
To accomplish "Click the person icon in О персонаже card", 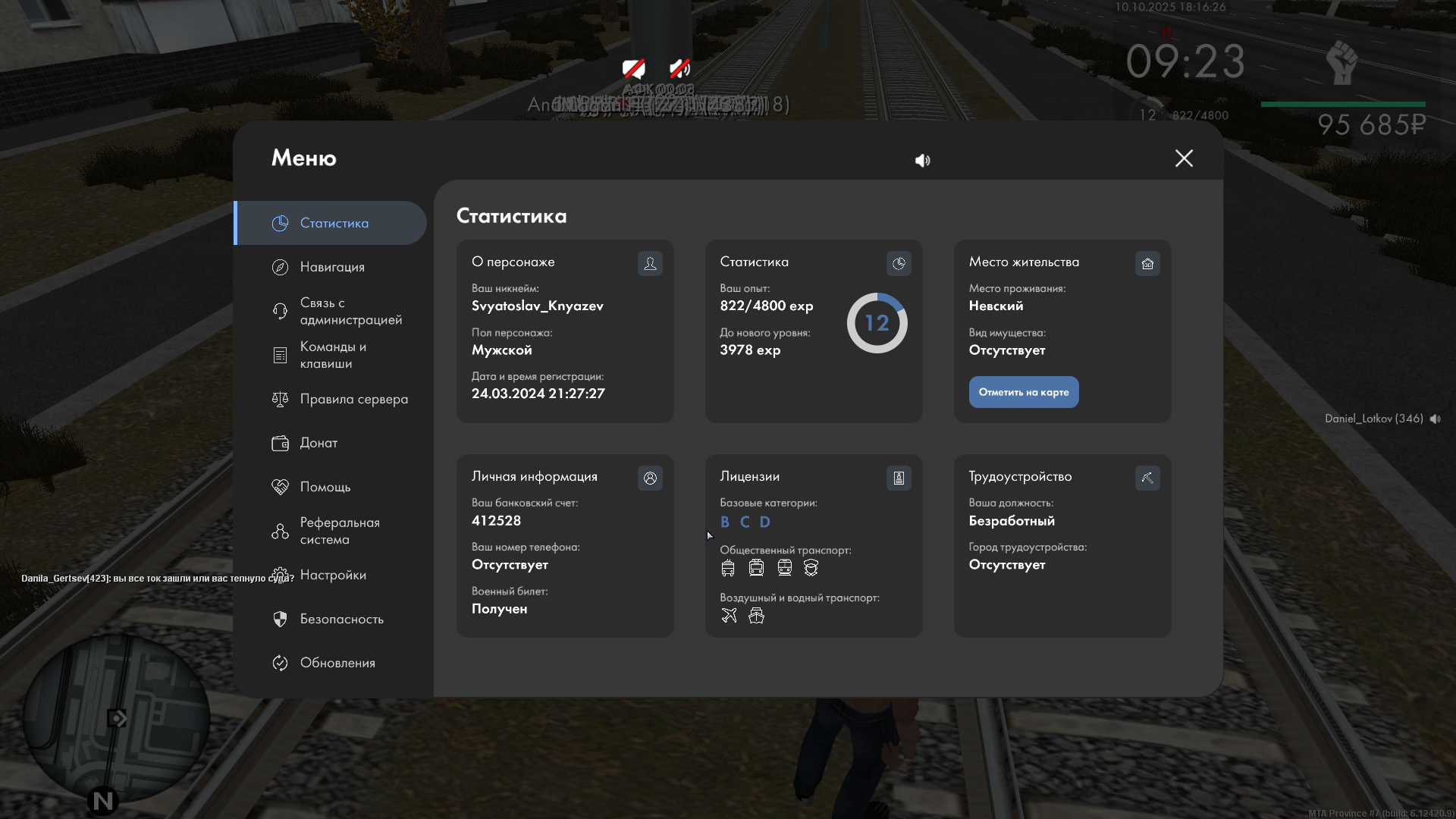I will [x=650, y=263].
